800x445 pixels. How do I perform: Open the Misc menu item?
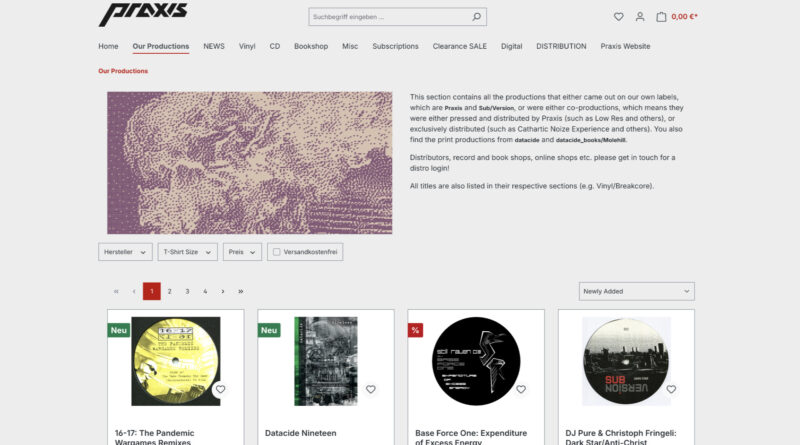tap(350, 46)
